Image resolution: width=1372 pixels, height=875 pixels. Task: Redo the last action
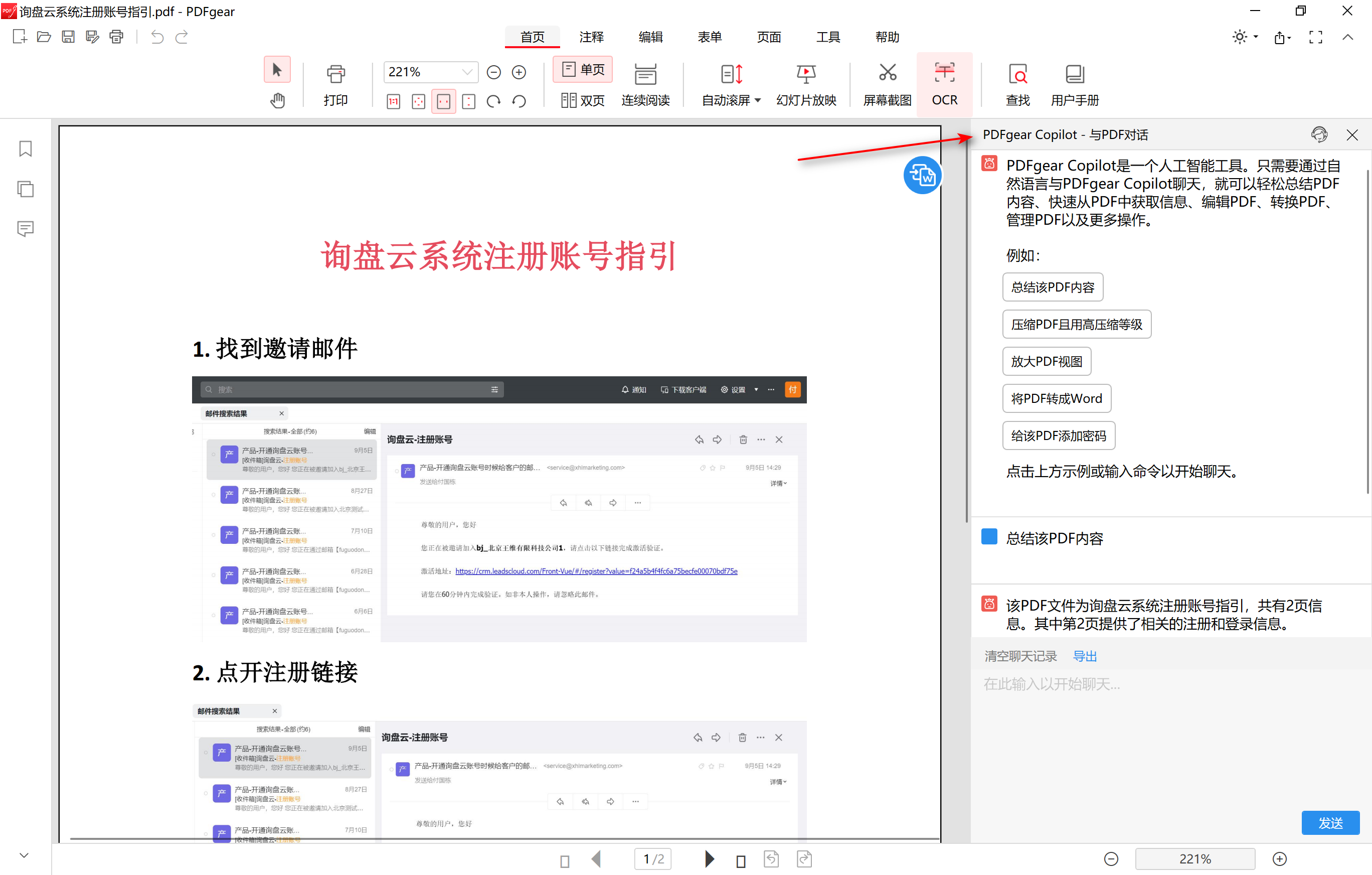click(x=182, y=37)
